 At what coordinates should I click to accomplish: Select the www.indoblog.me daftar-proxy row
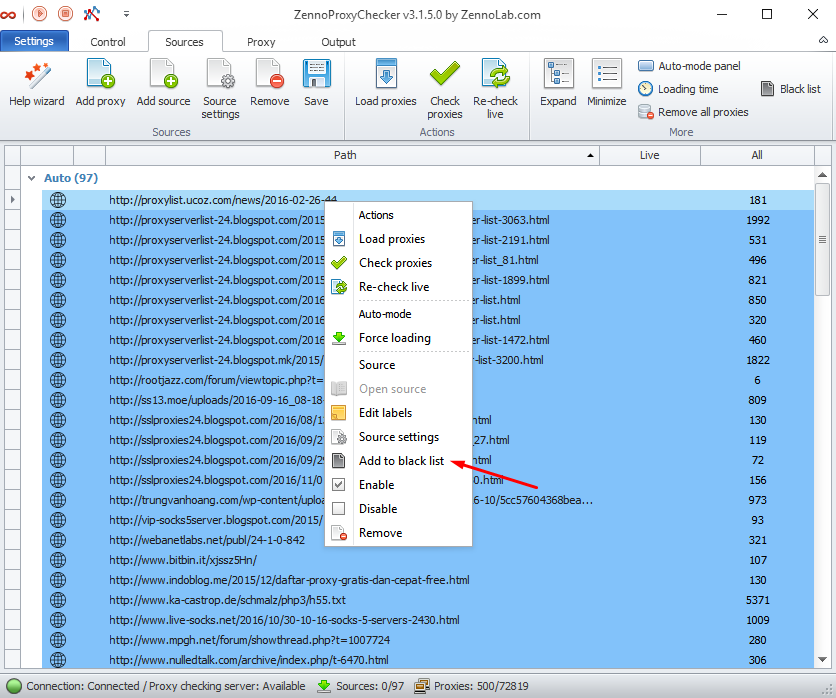[428, 580]
